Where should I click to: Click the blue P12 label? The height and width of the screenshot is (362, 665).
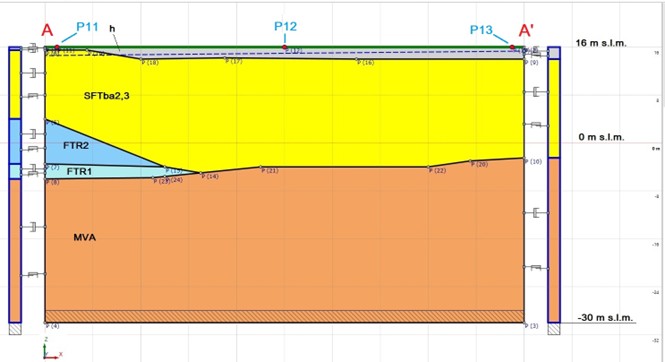point(285,26)
